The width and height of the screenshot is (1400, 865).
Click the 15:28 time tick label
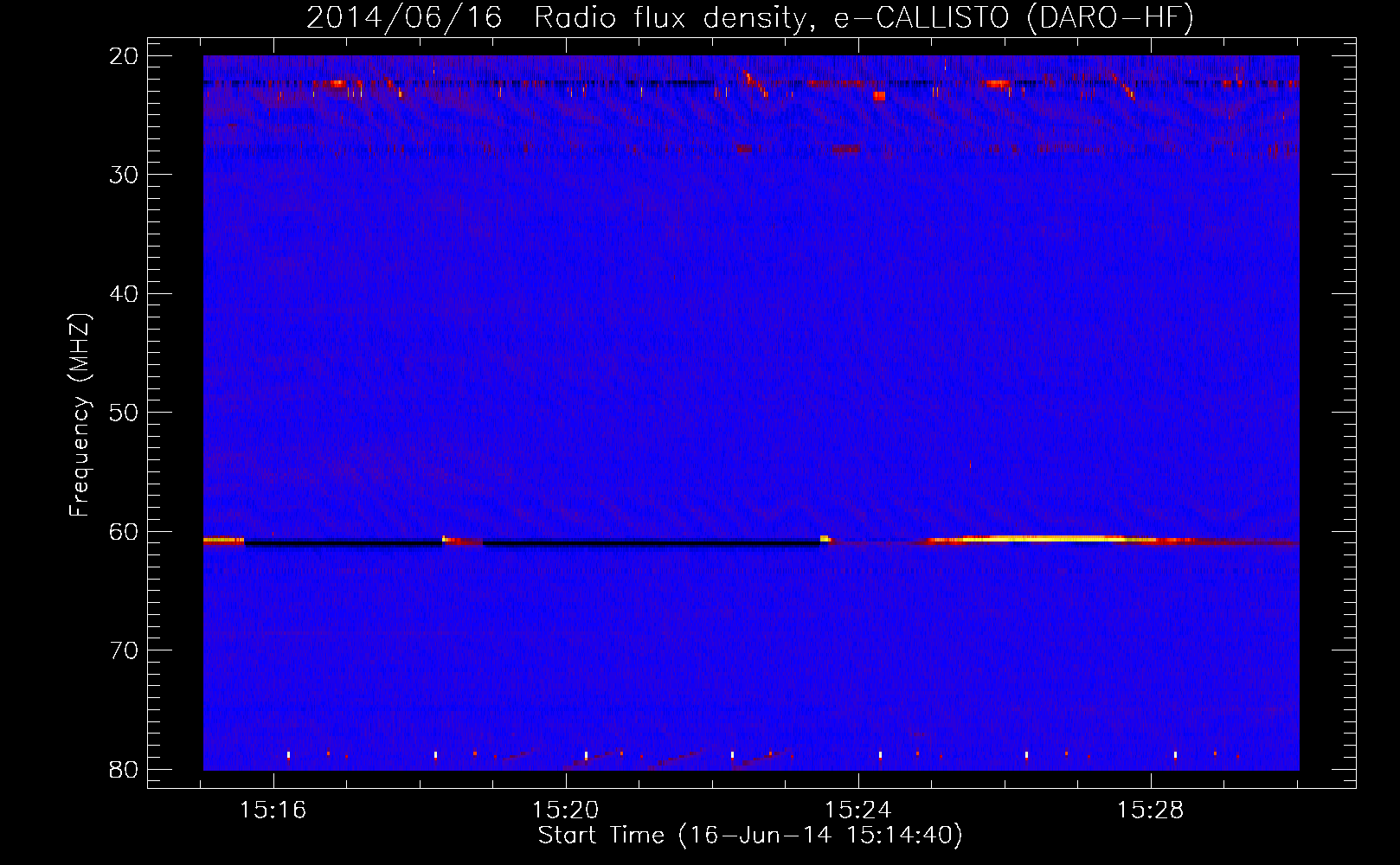click(1151, 811)
